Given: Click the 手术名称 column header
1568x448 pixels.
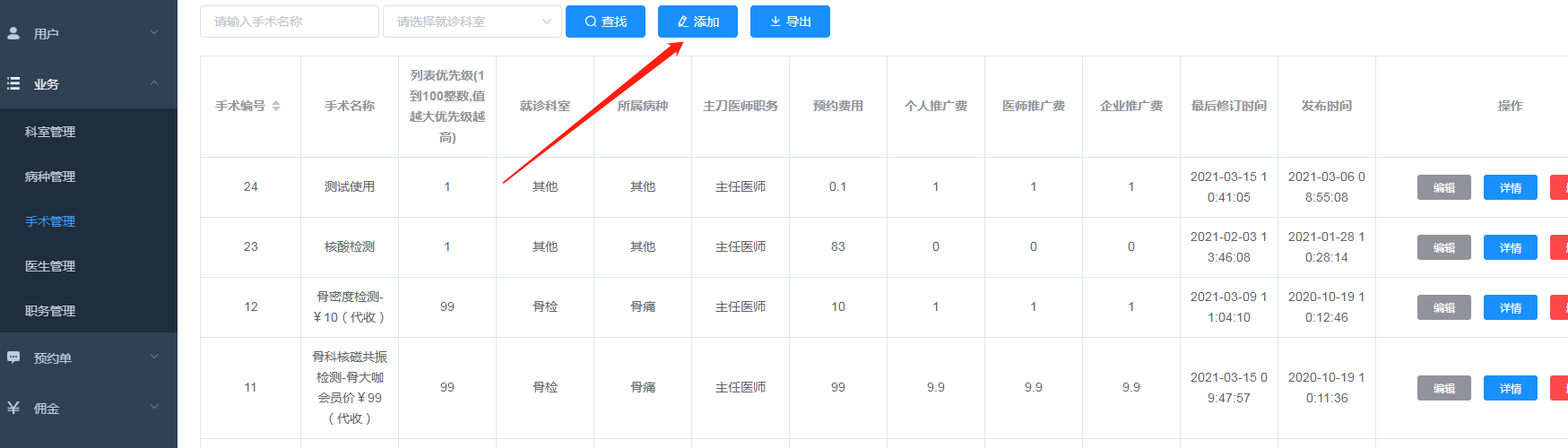Looking at the screenshot, I should 350,106.
